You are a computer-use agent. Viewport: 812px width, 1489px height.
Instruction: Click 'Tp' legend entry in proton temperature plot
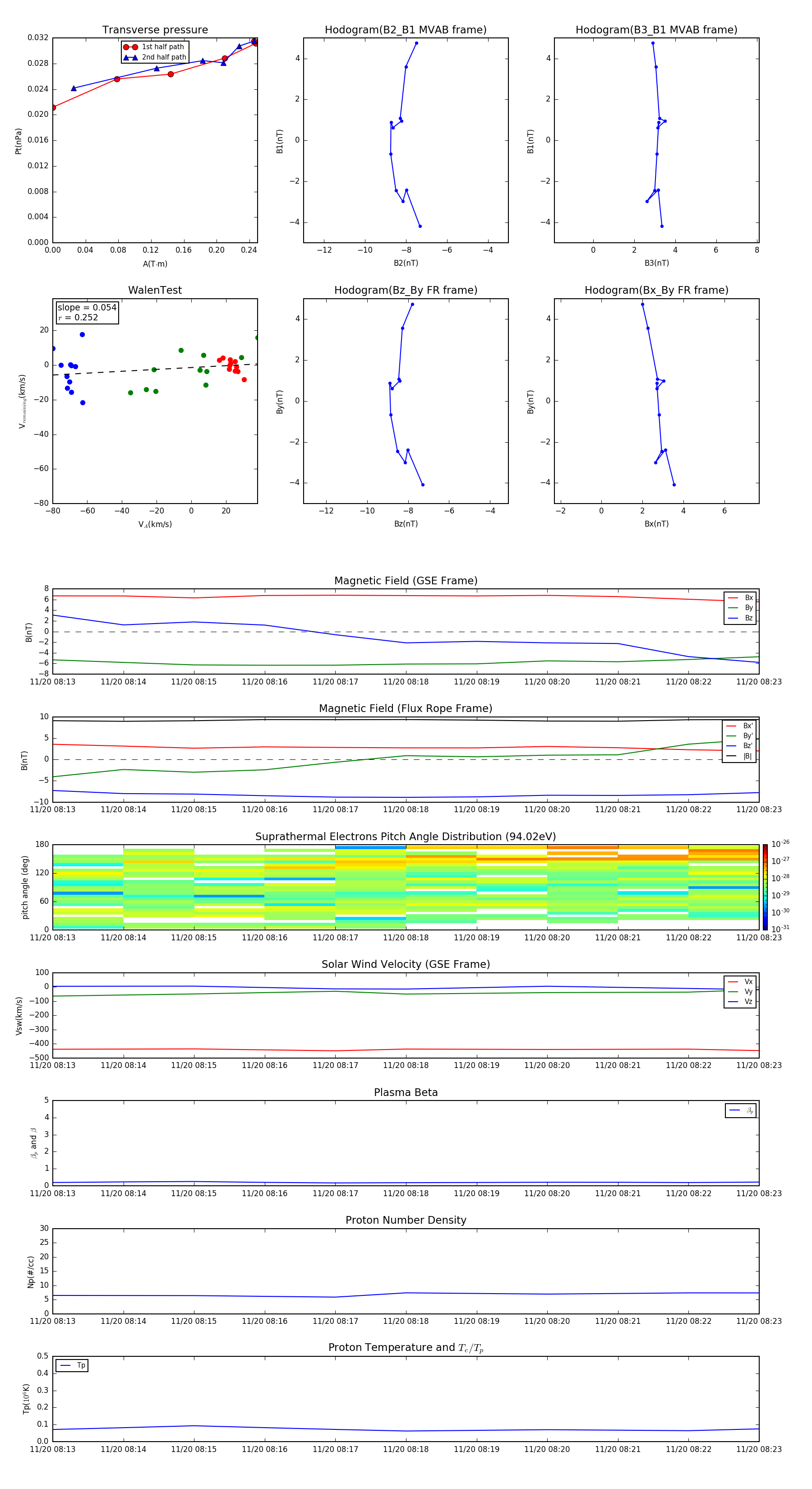(x=72, y=1365)
